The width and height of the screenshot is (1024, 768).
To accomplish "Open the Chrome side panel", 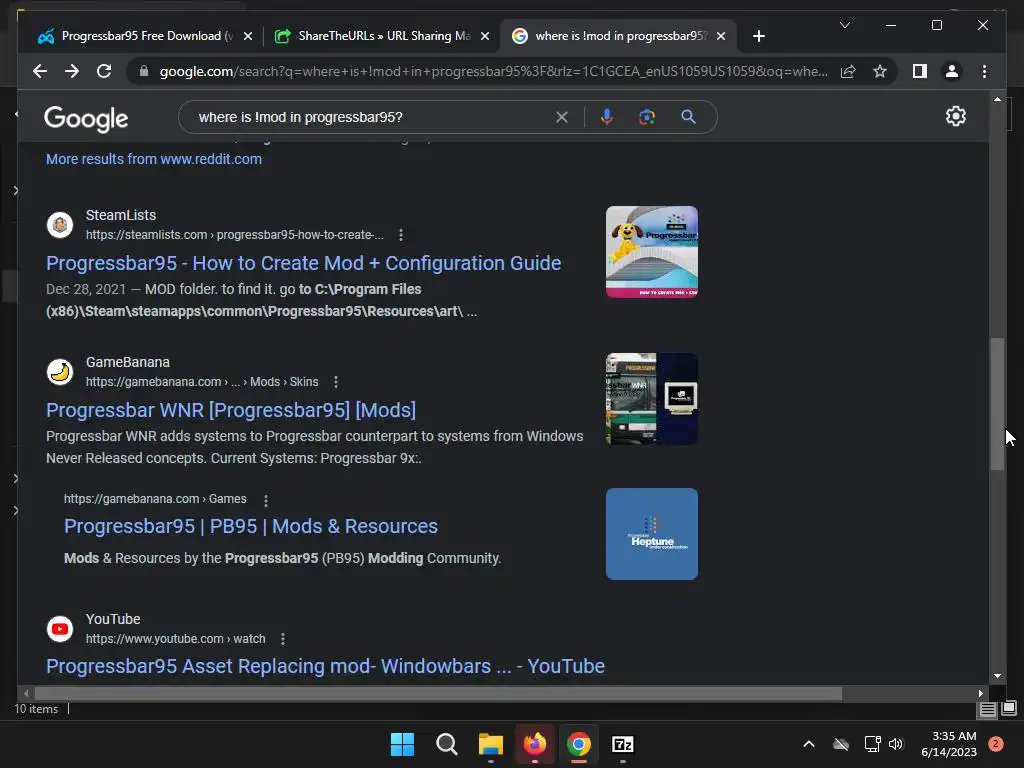I will pos(920,71).
